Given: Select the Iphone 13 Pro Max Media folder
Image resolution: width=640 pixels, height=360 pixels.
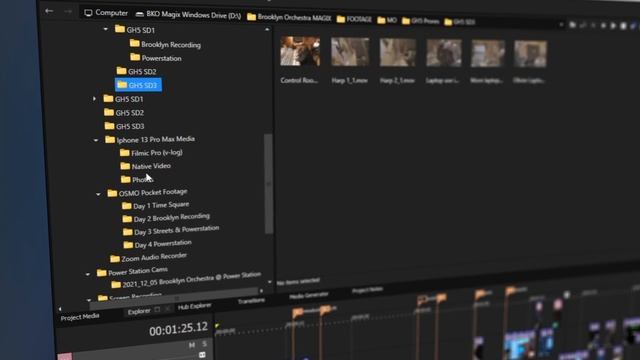Looking at the screenshot, I should click(x=150, y=140).
